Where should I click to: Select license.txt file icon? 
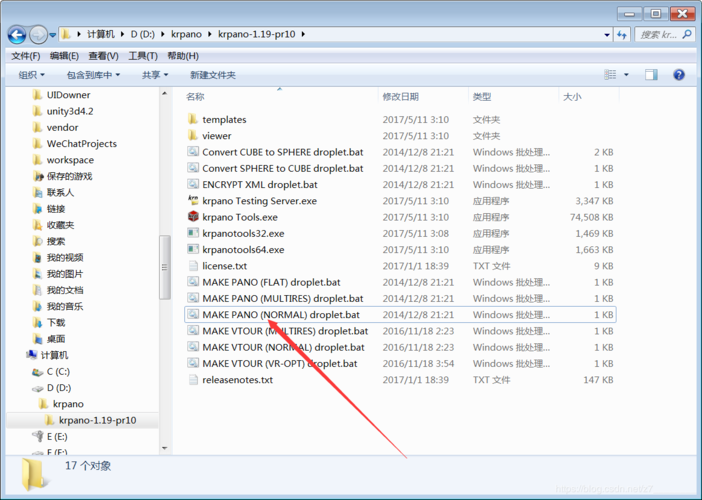[193, 265]
